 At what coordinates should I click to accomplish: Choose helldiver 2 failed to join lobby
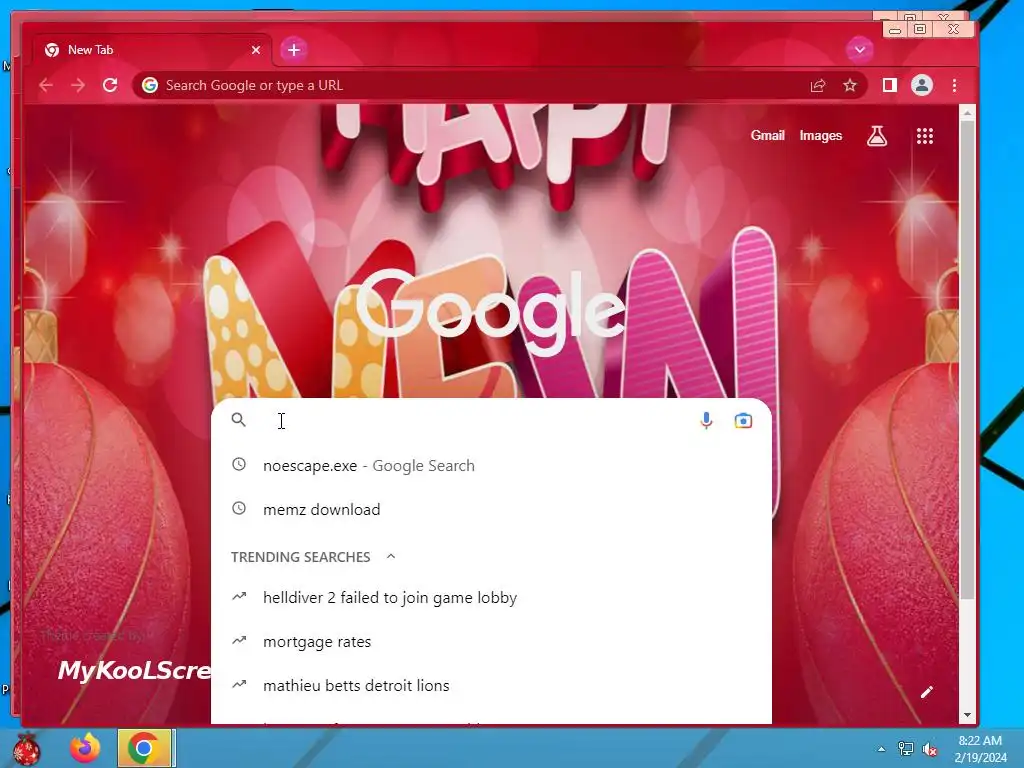click(491, 598)
